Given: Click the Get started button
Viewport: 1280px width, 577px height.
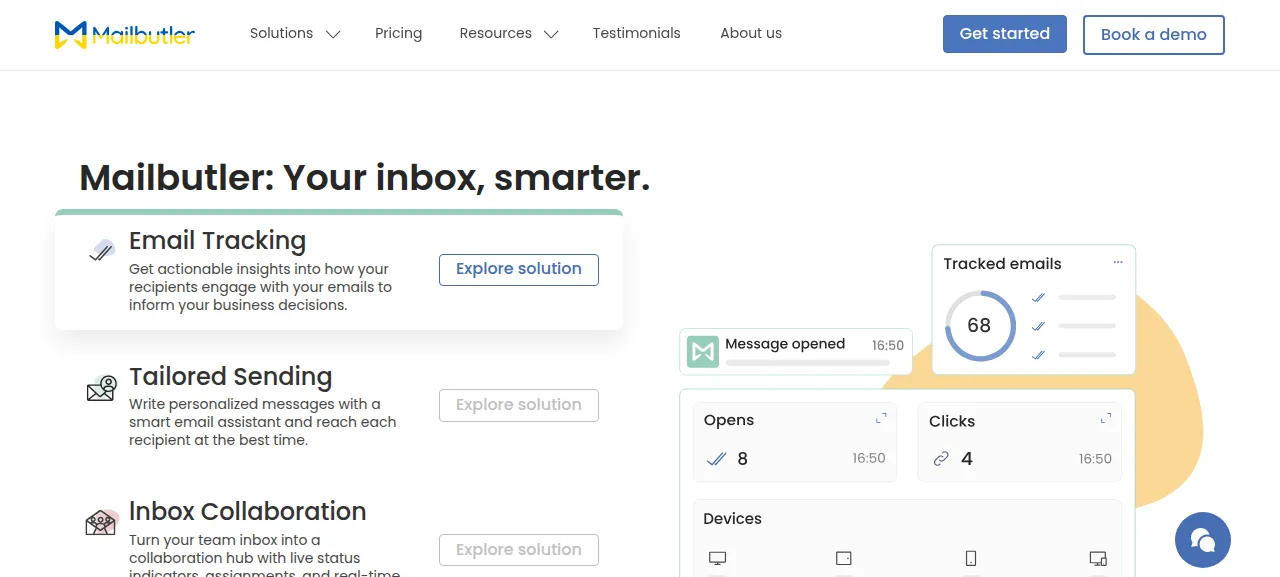Looking at the screenshot, I should pyautogui.click(x=1005, y=34).
